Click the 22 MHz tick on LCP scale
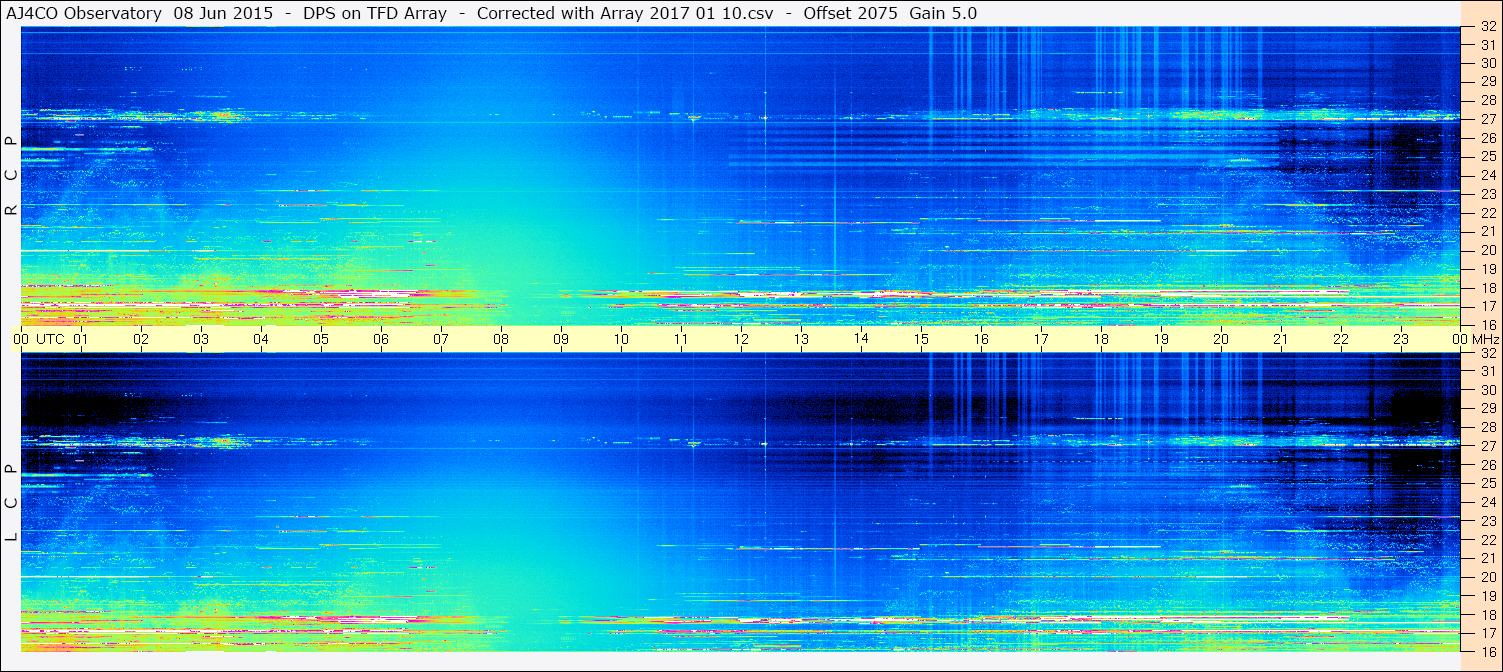The width and height of the screenshot is (1503, 672). (x=1487, y=540)
